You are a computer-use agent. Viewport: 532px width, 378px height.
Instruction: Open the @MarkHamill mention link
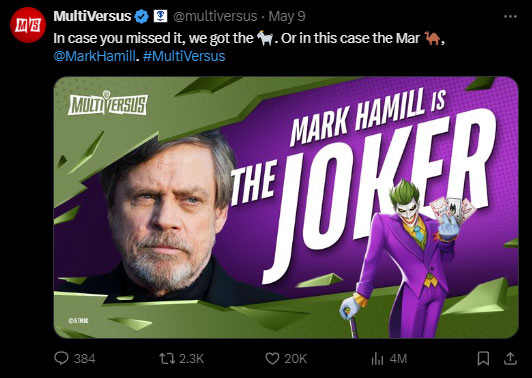coord(94,56)
